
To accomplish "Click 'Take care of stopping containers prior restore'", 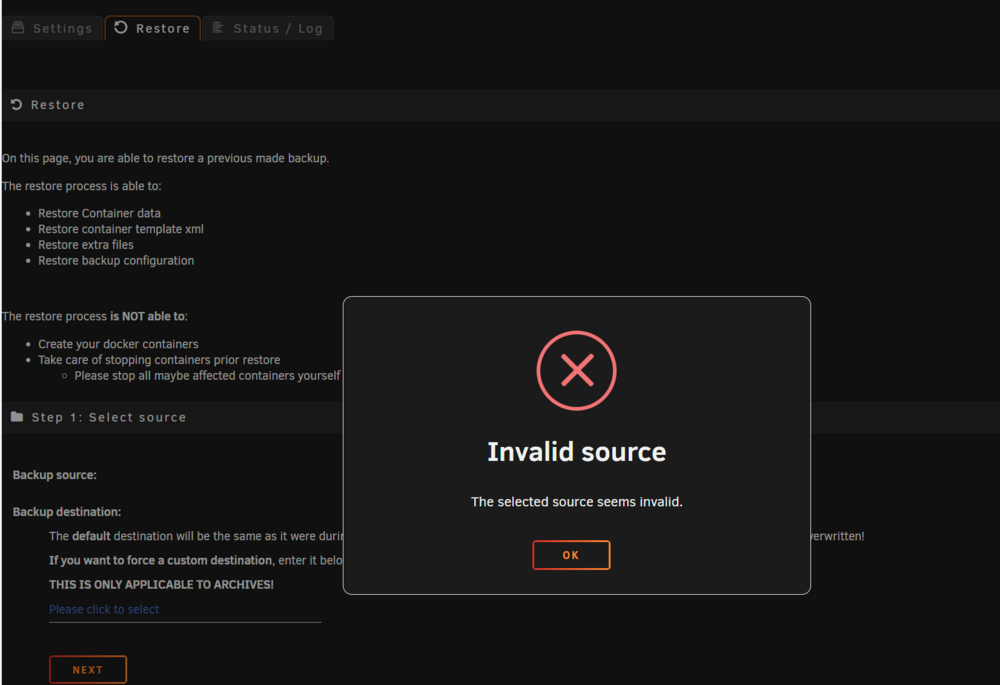I will [x=159, y=360].
